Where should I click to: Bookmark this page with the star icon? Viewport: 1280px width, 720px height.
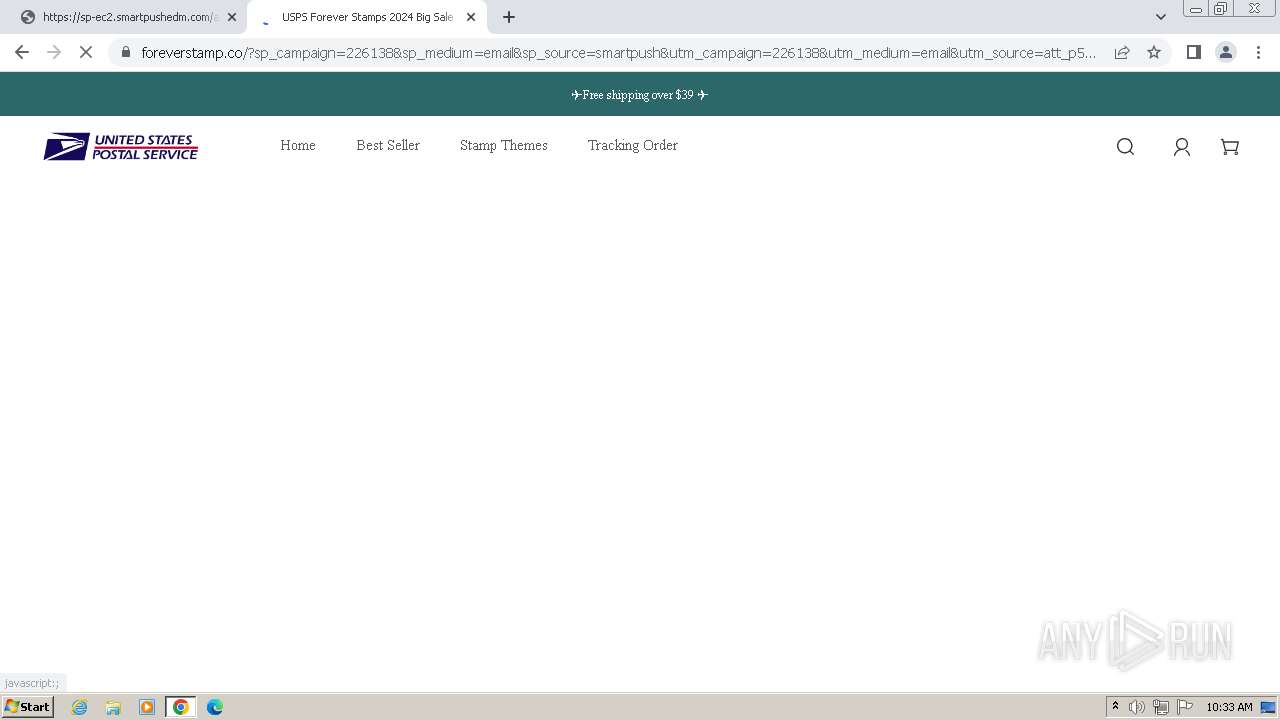[1154, 52]
